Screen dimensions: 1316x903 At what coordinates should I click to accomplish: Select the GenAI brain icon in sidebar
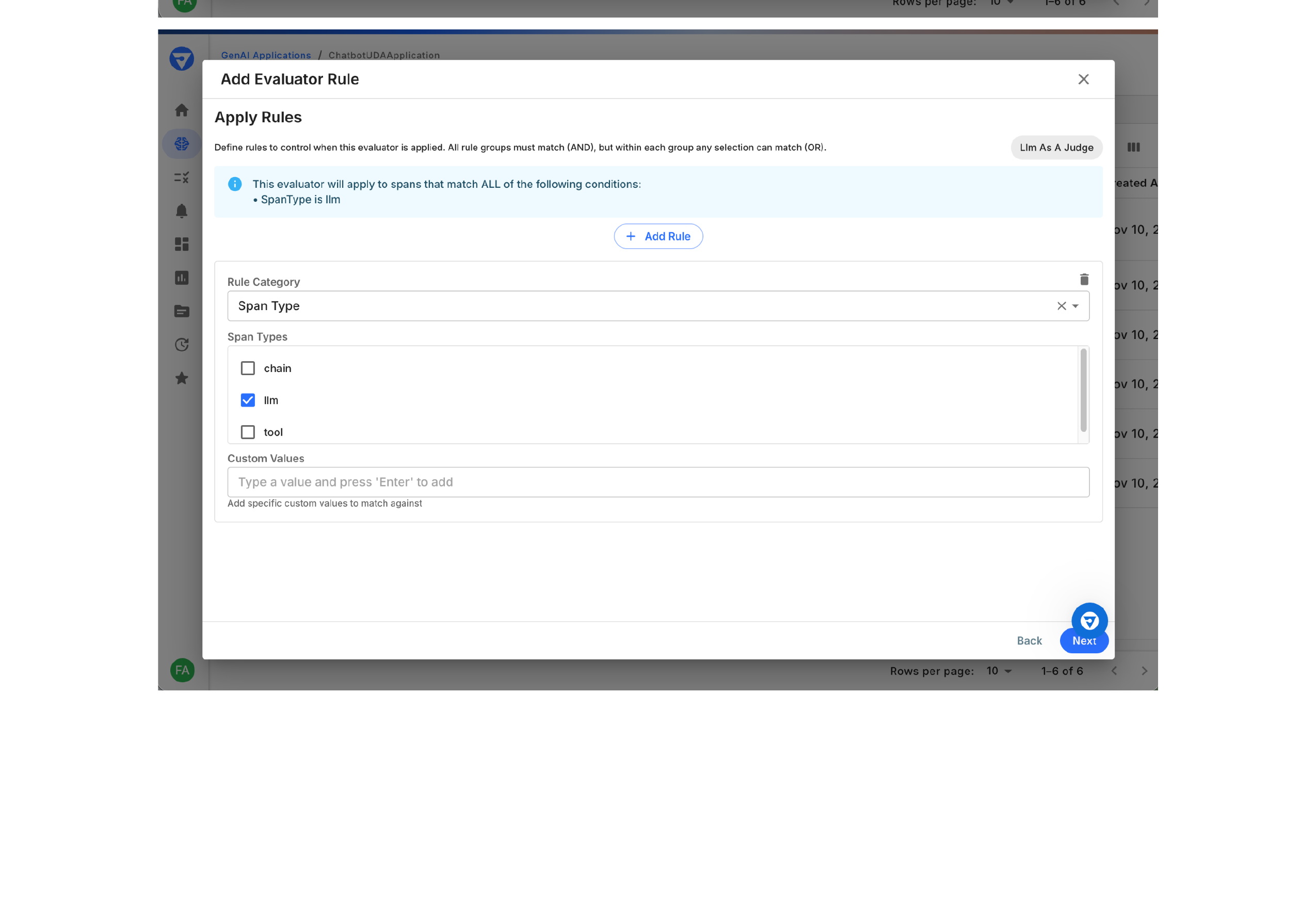click(181, 143)
